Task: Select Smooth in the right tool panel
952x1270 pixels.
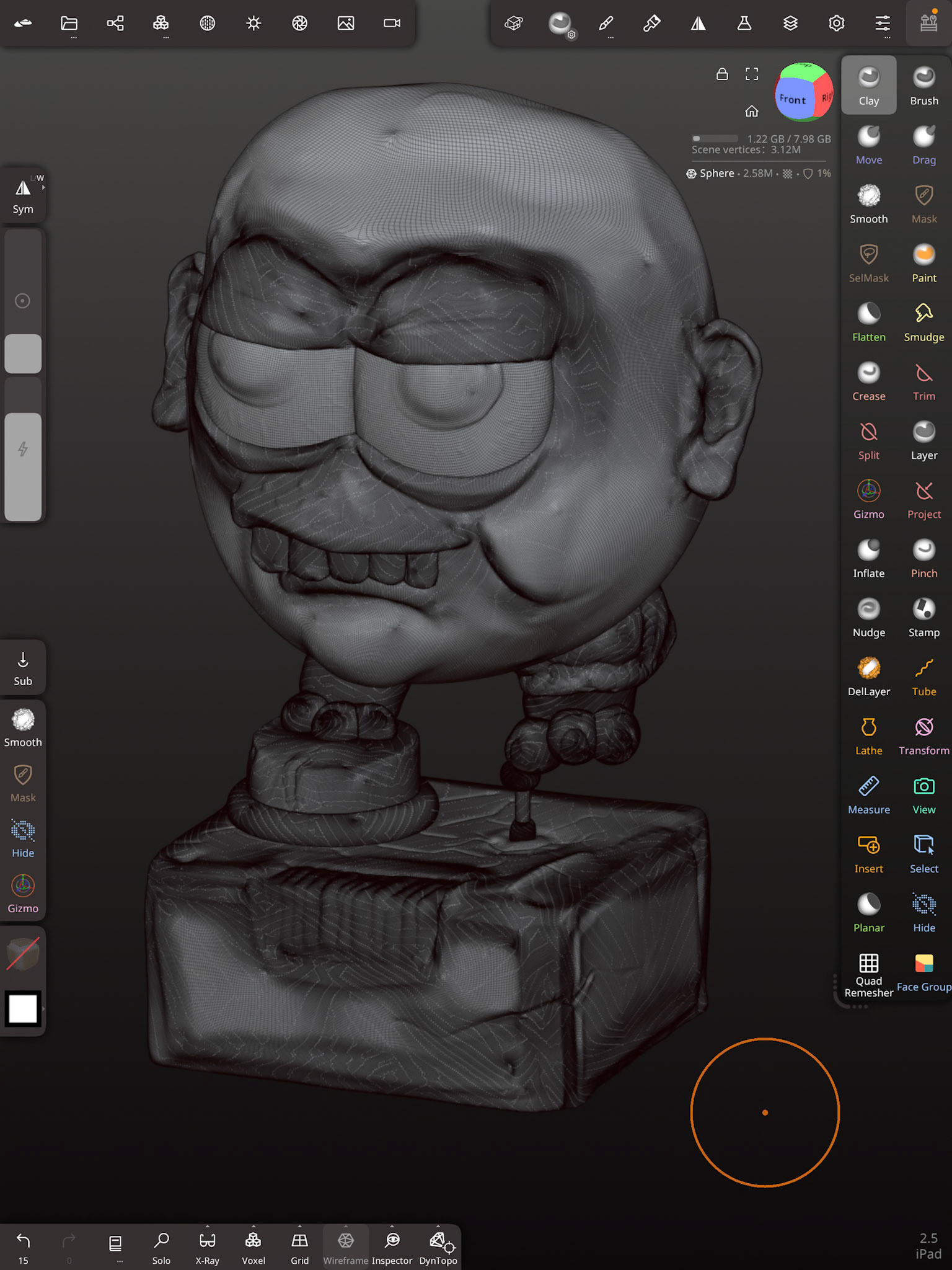Action: 868,203
